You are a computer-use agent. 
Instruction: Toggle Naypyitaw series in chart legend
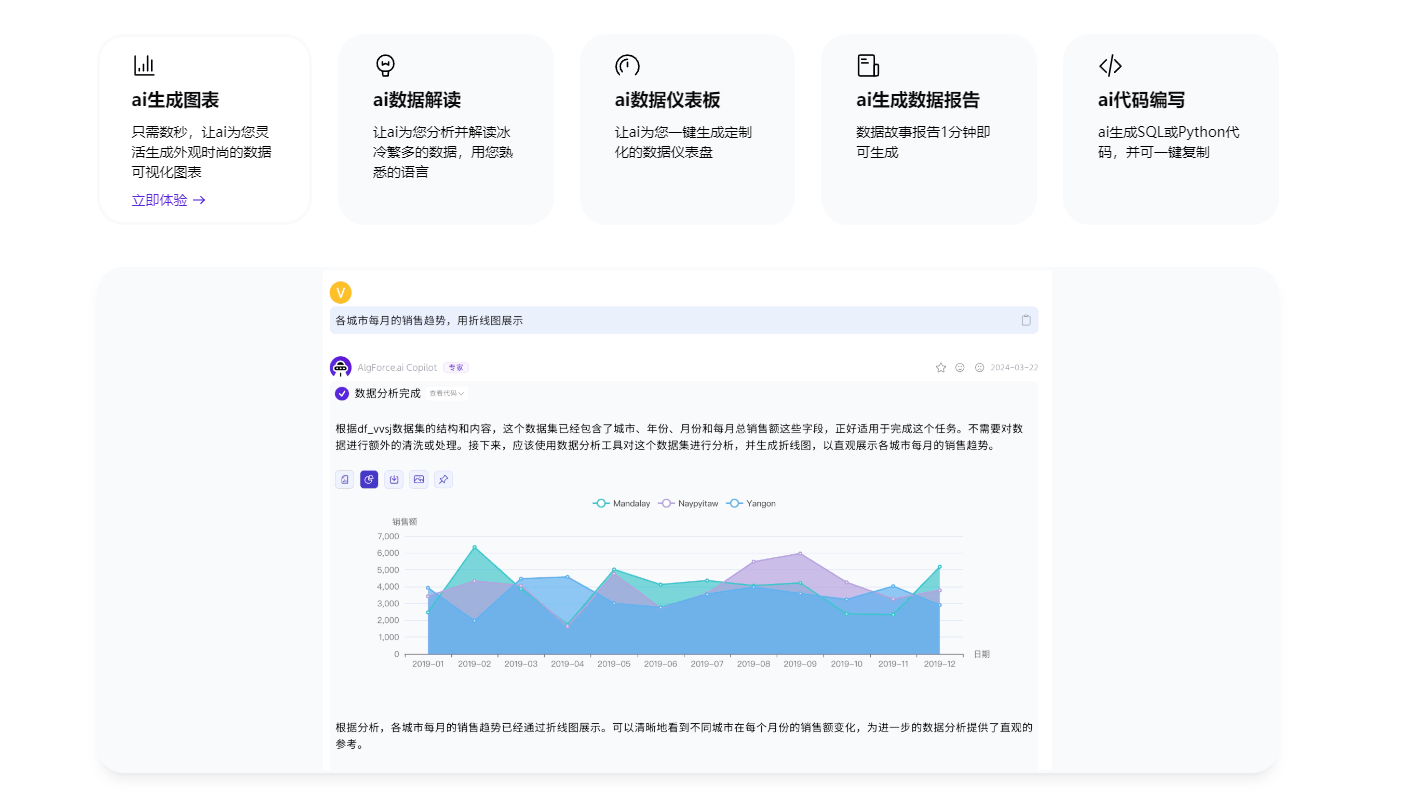[688, 503]
